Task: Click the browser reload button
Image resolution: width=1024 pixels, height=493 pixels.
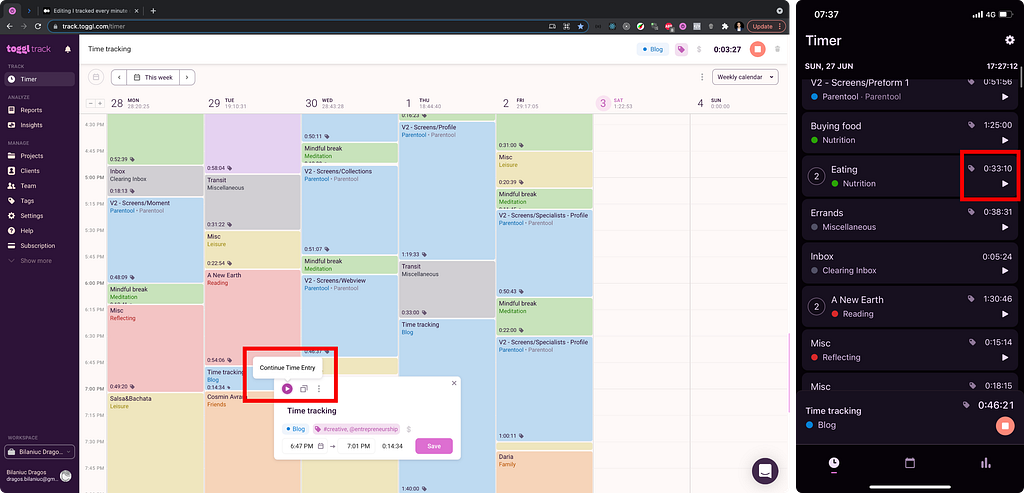Action: [x=38, y=26]
